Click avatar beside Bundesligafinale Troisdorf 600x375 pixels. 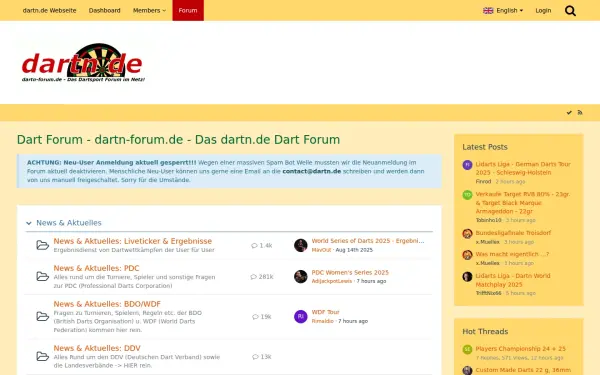[467, 233]
